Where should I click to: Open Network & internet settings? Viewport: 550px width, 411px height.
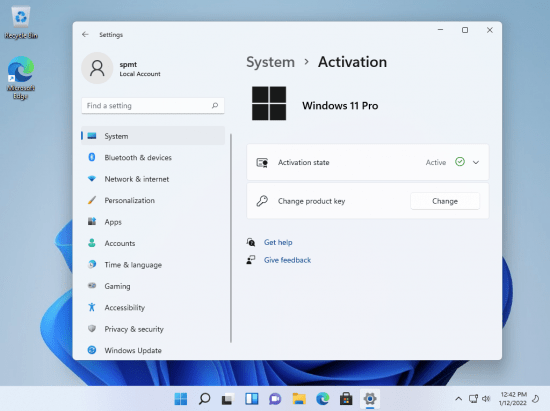(153, 179)
